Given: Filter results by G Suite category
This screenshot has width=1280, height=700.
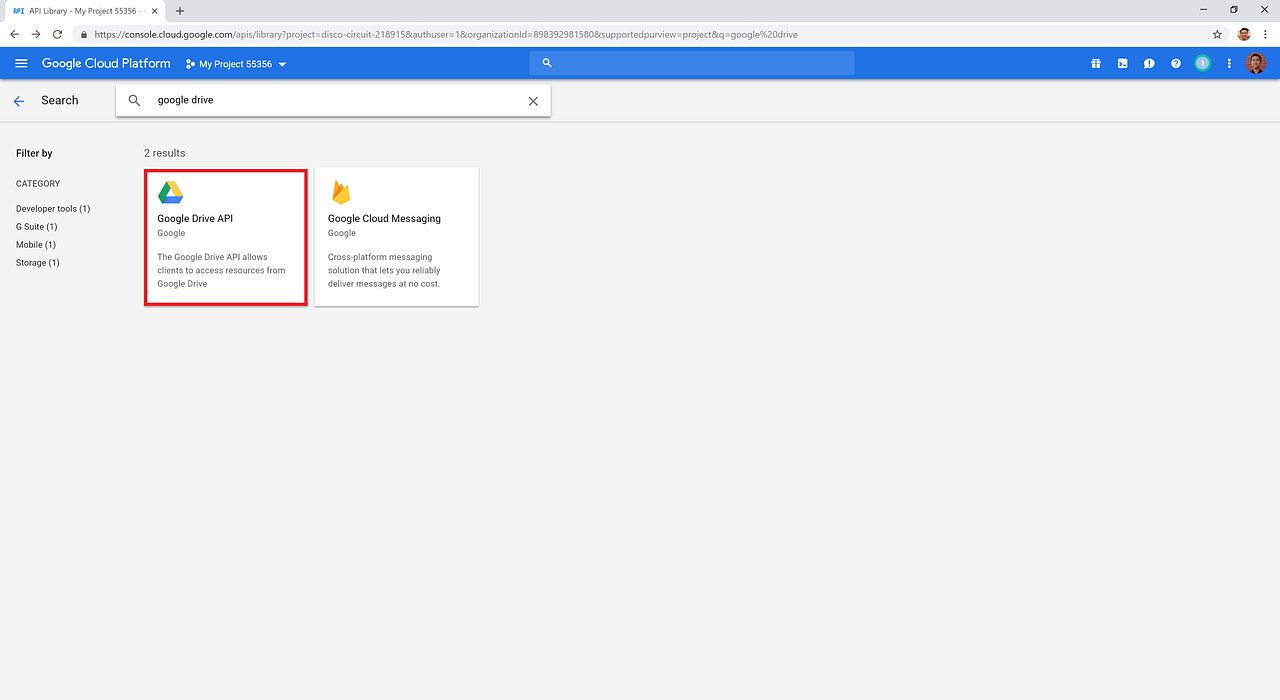Looking at the screenshot, I should pyautogui.click(x=36, y=226).
